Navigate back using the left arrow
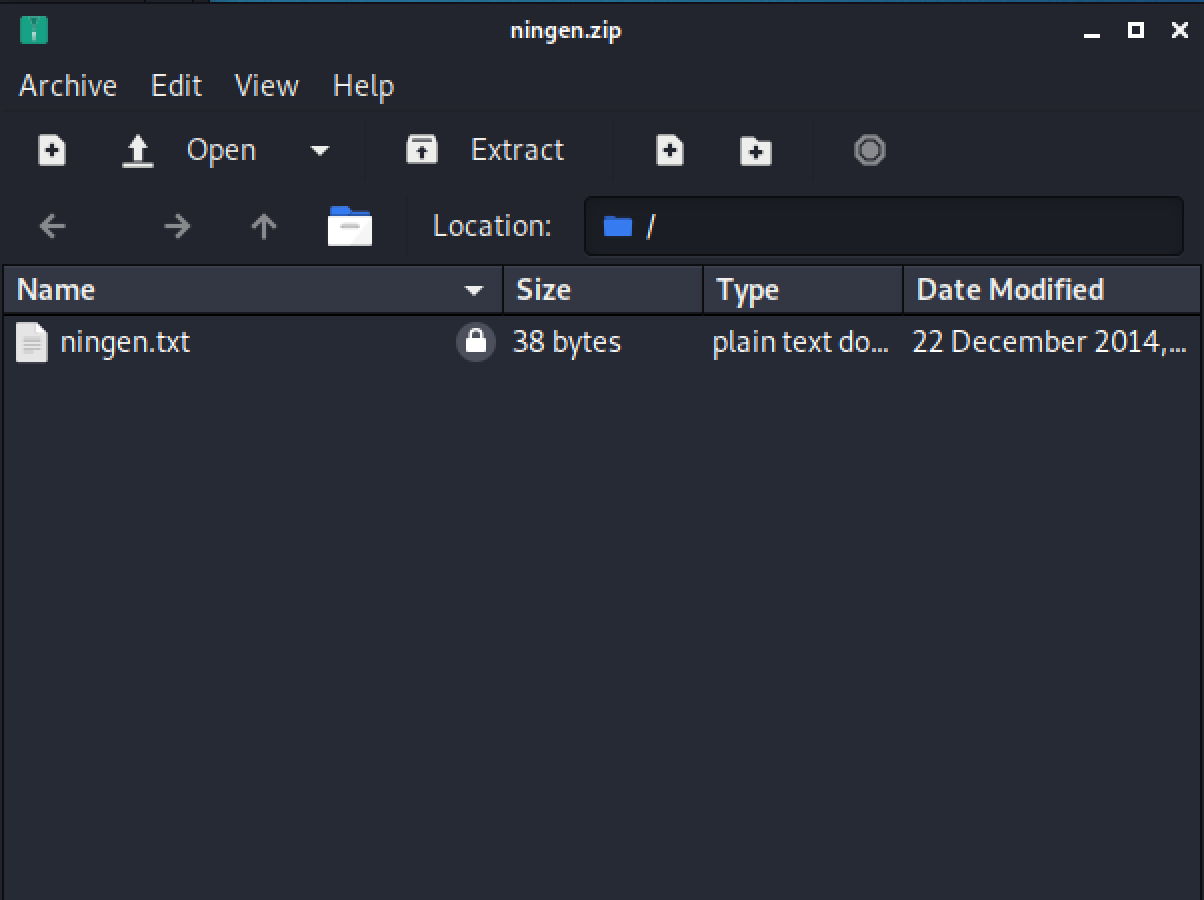 (51, 226)
